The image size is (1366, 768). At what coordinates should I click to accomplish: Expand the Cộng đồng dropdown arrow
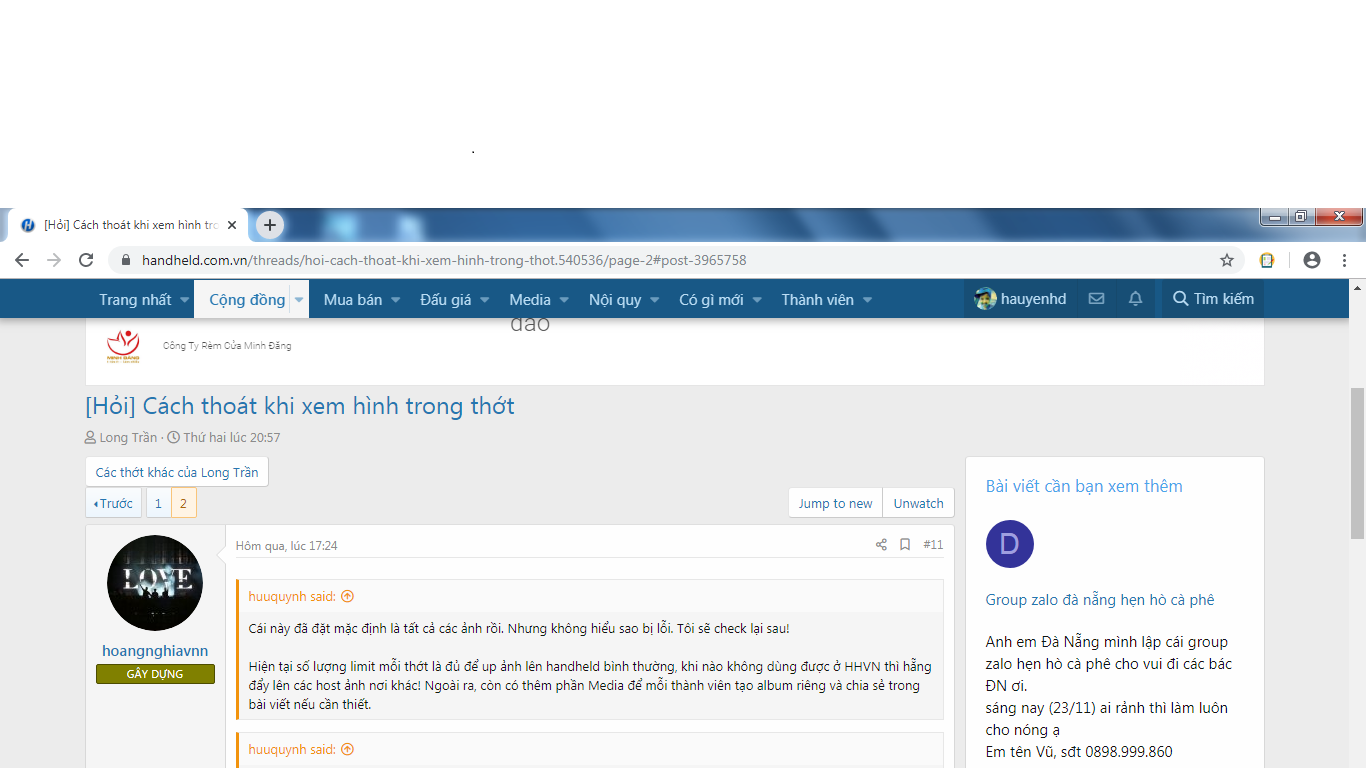(x=298, y=300)
